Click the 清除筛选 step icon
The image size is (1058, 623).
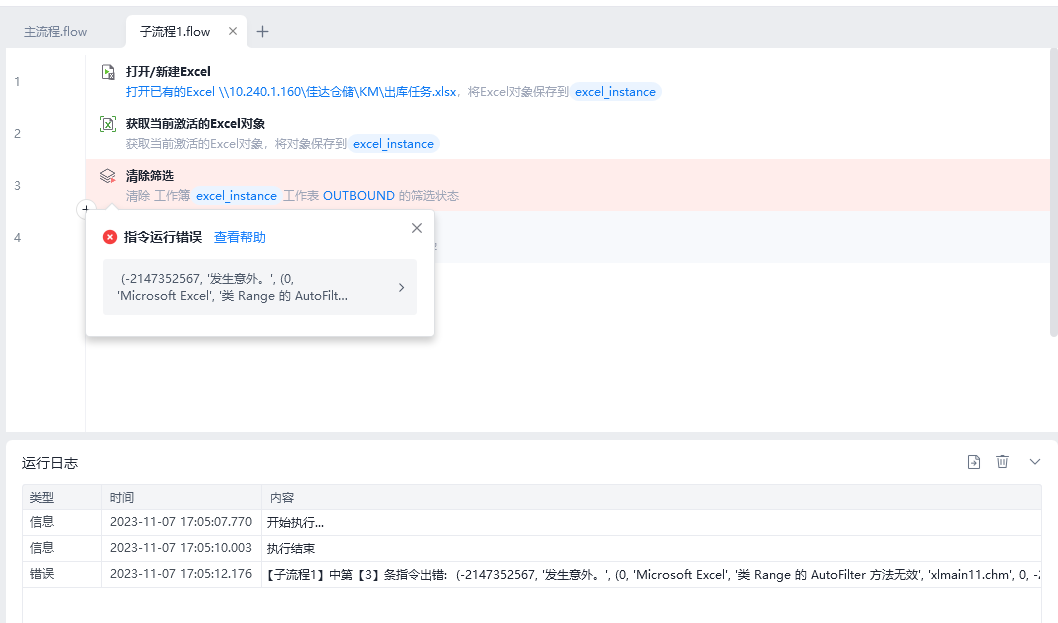[x=108, y=175]
